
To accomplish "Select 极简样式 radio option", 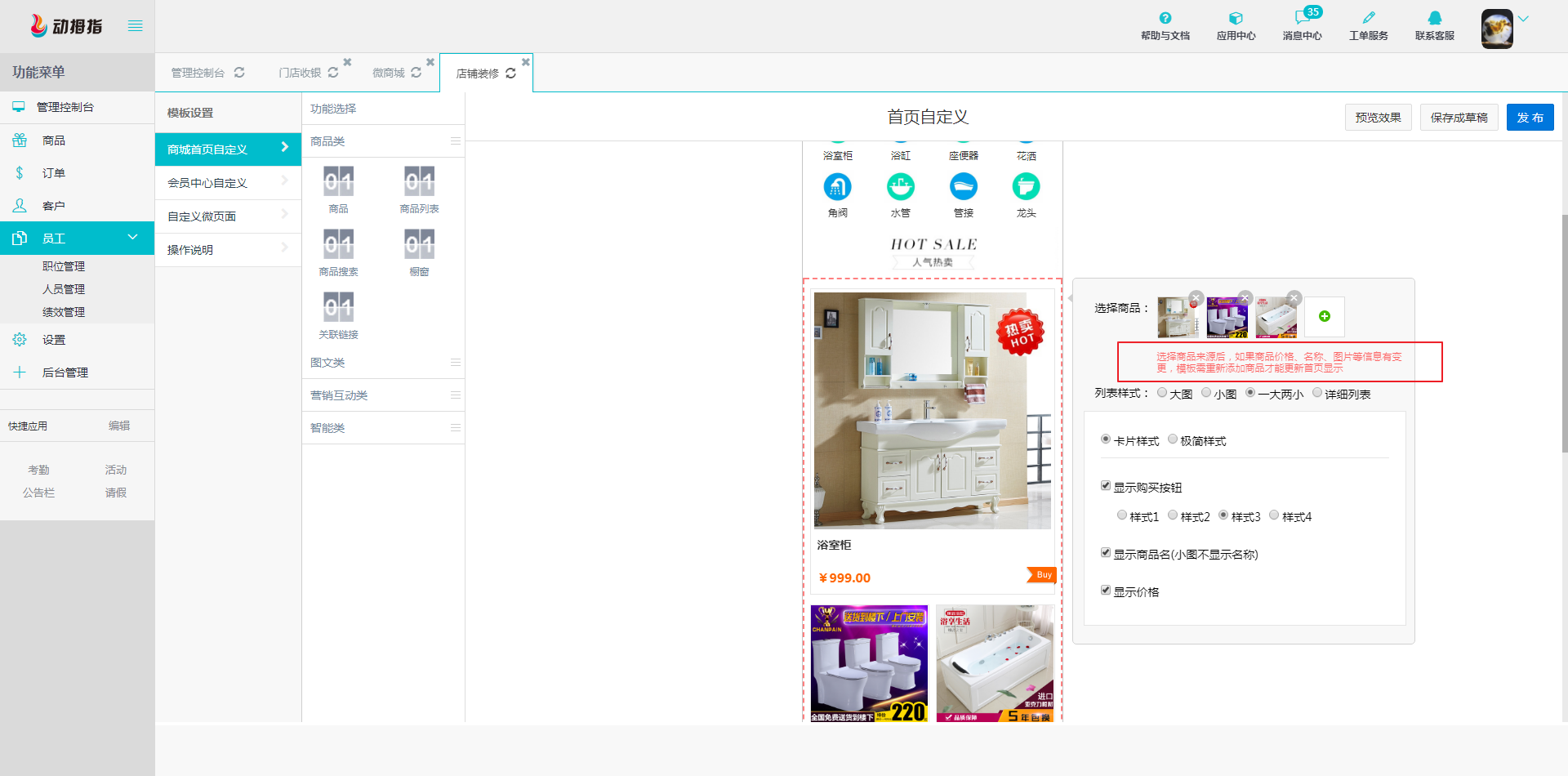I will [x=1173, y=439].
